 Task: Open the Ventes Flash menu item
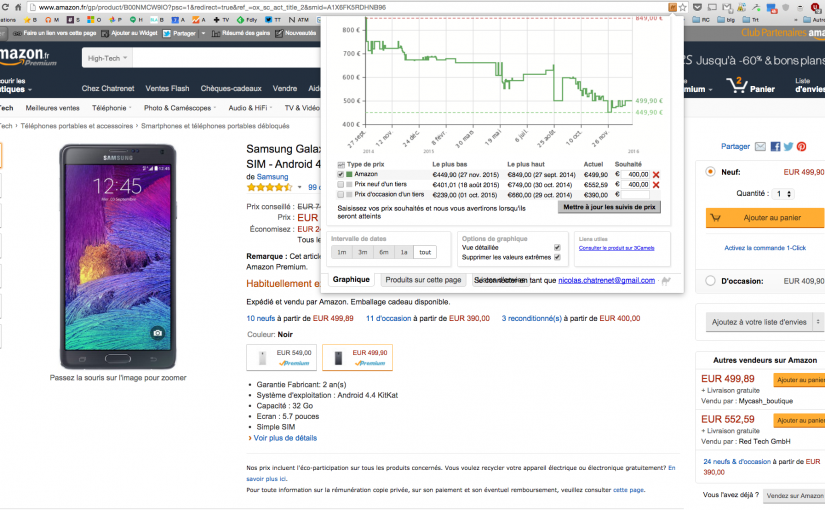(x=167, y=88)
